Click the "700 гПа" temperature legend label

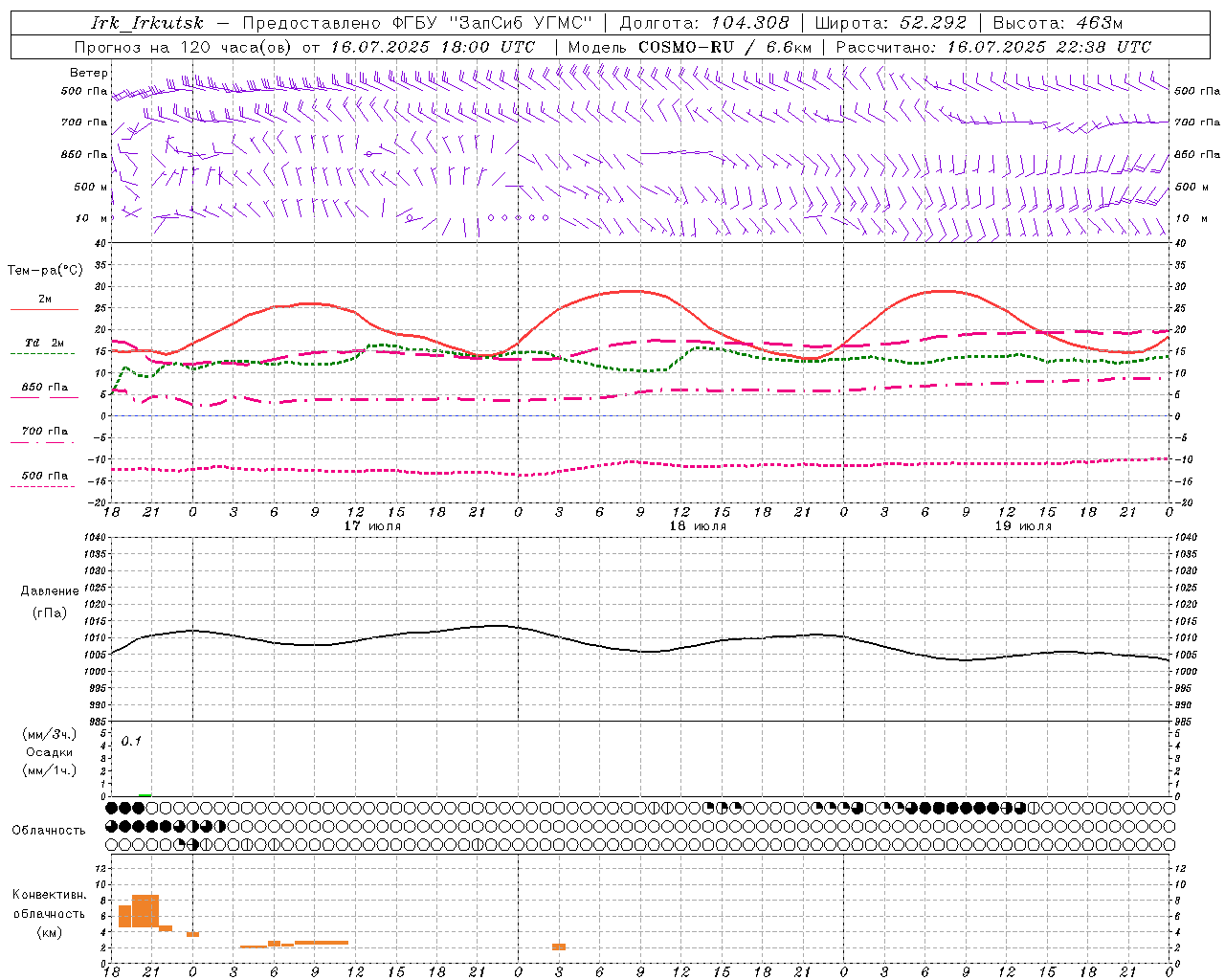point(45,432)
